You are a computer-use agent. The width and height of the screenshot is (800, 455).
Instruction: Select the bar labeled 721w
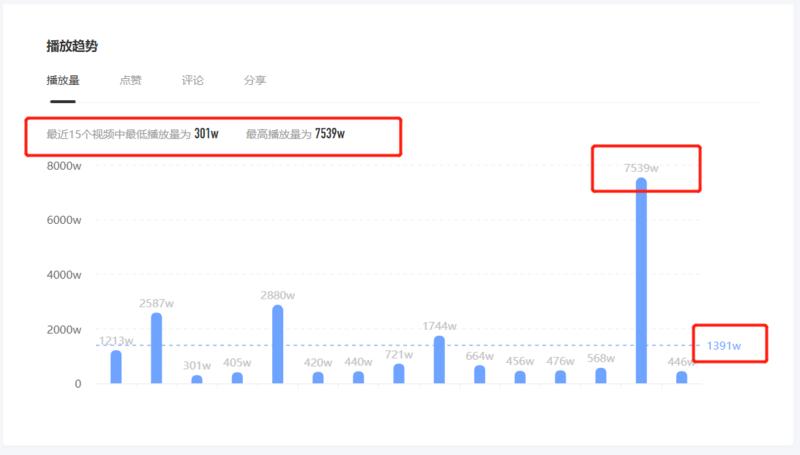[399, 374]
